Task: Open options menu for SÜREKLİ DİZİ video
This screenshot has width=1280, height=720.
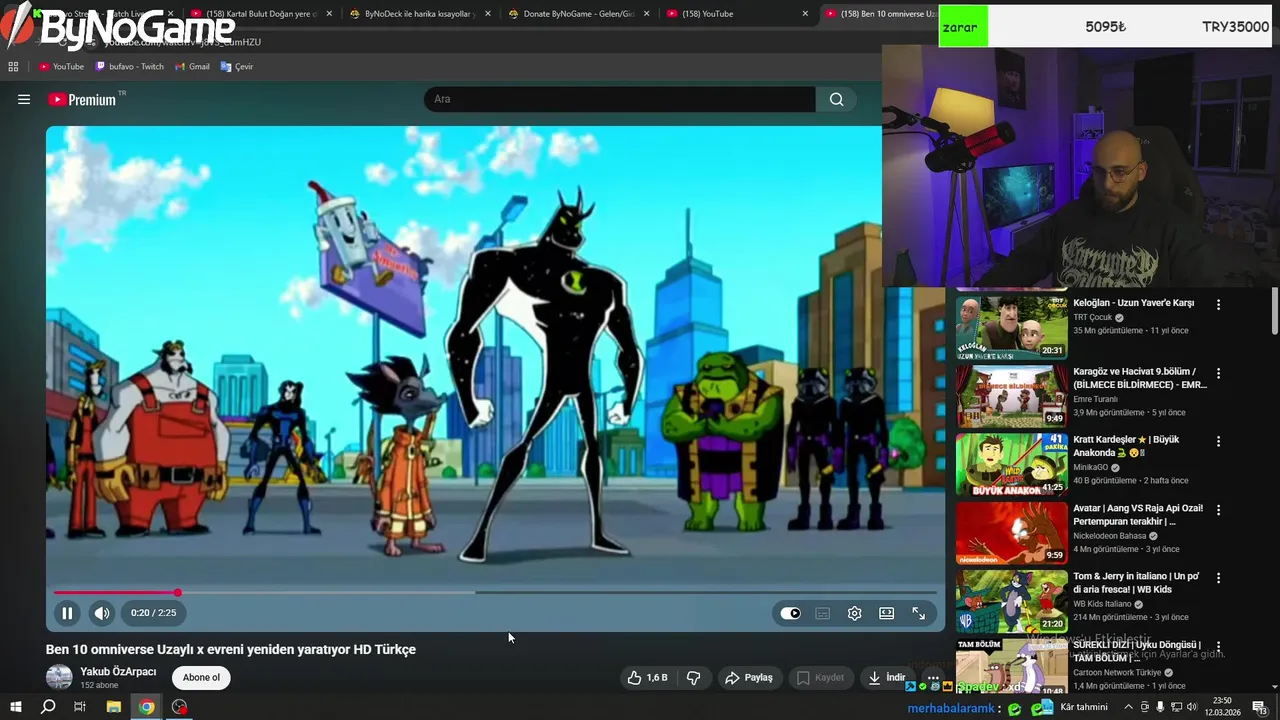Action: [1218, 646]
